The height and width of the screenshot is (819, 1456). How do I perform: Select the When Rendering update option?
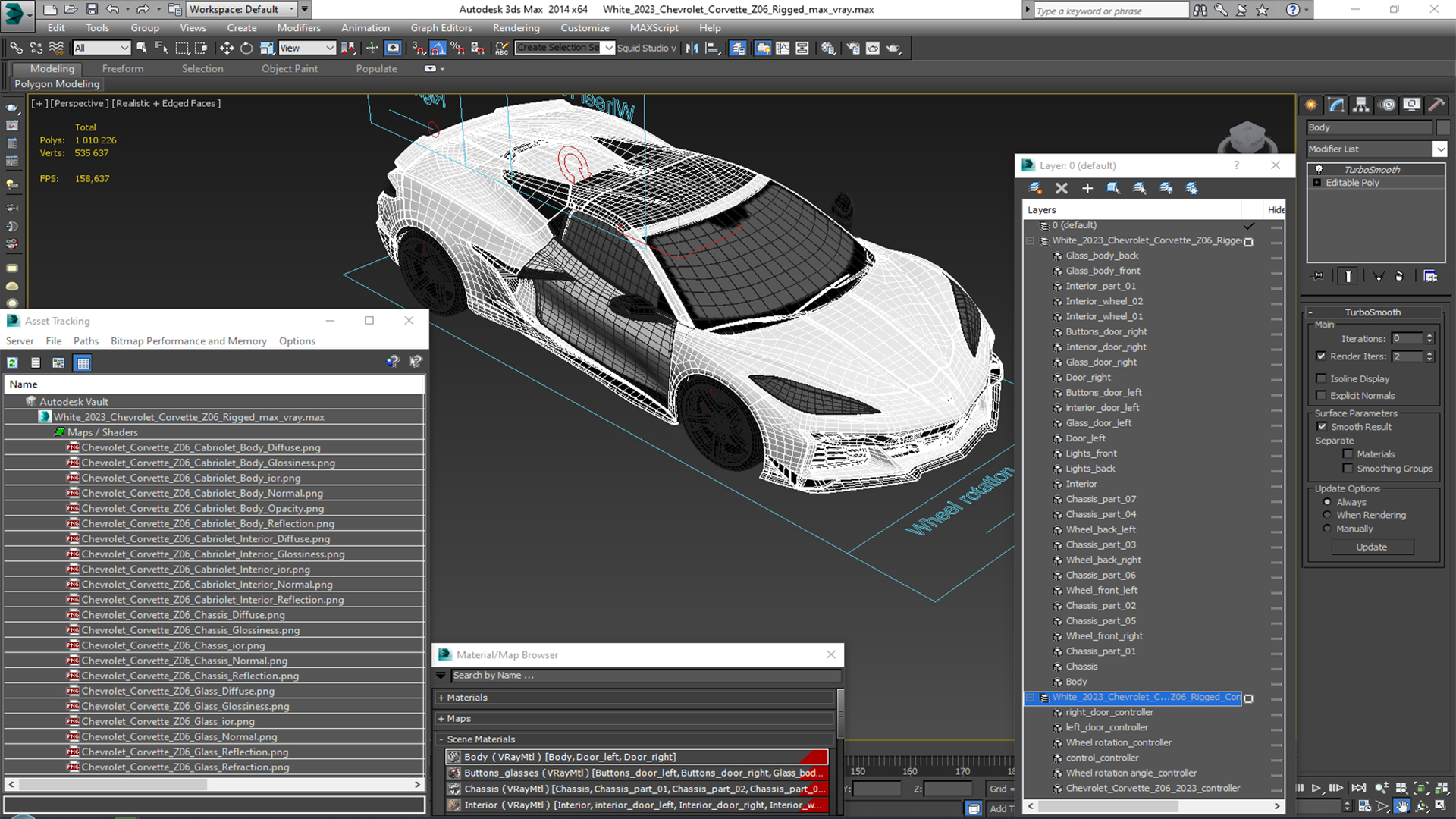click(1327, 514)
